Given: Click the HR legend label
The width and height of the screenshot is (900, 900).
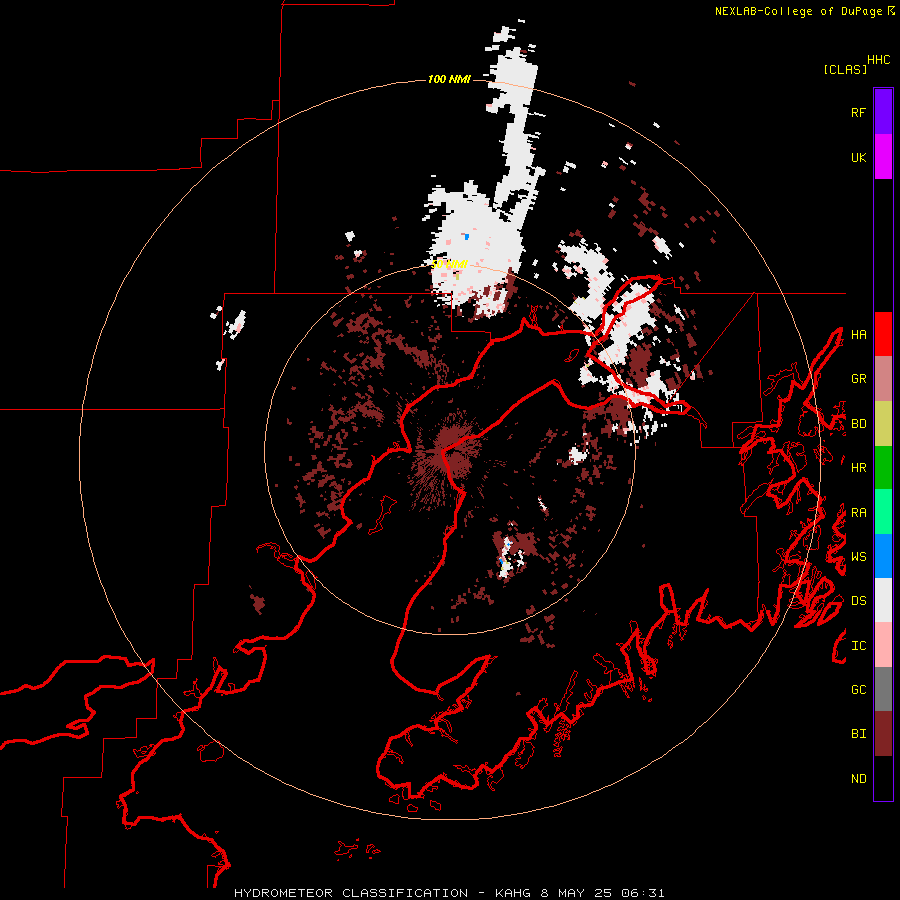Looking at the screenshot, I should point(858,468).
